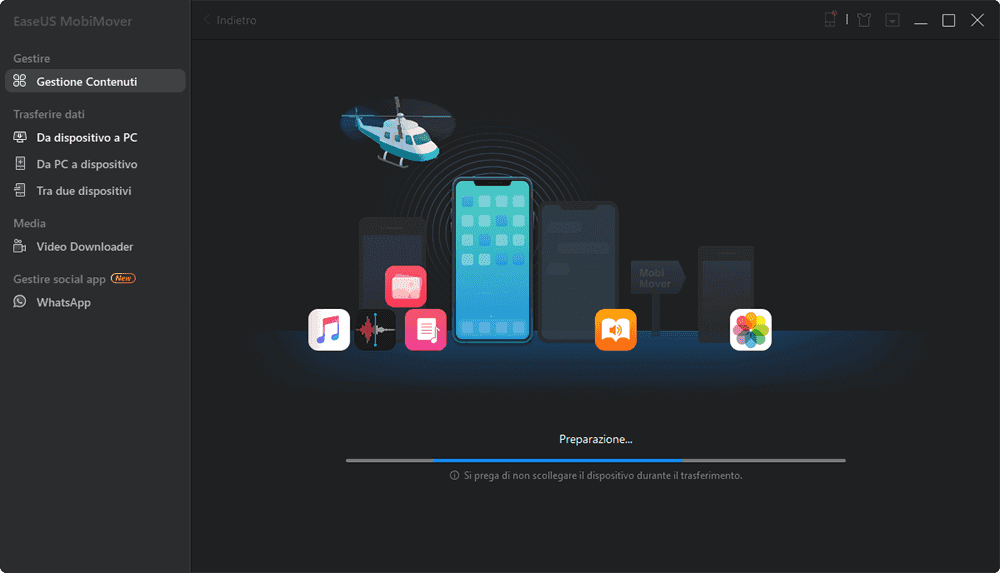Open Gestione Contenuti in sidebar
This screenshot has height=573, width=1000.
(x=95, y=81)
